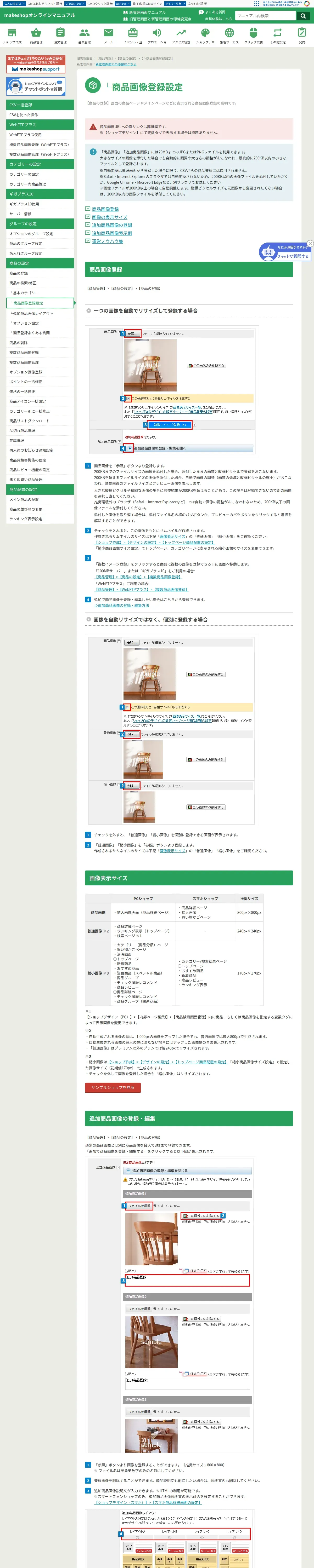Open the floating チャットで質問する widget
Image resolution: width=314 pixels, height=1568 pixels.
point(285,251)
